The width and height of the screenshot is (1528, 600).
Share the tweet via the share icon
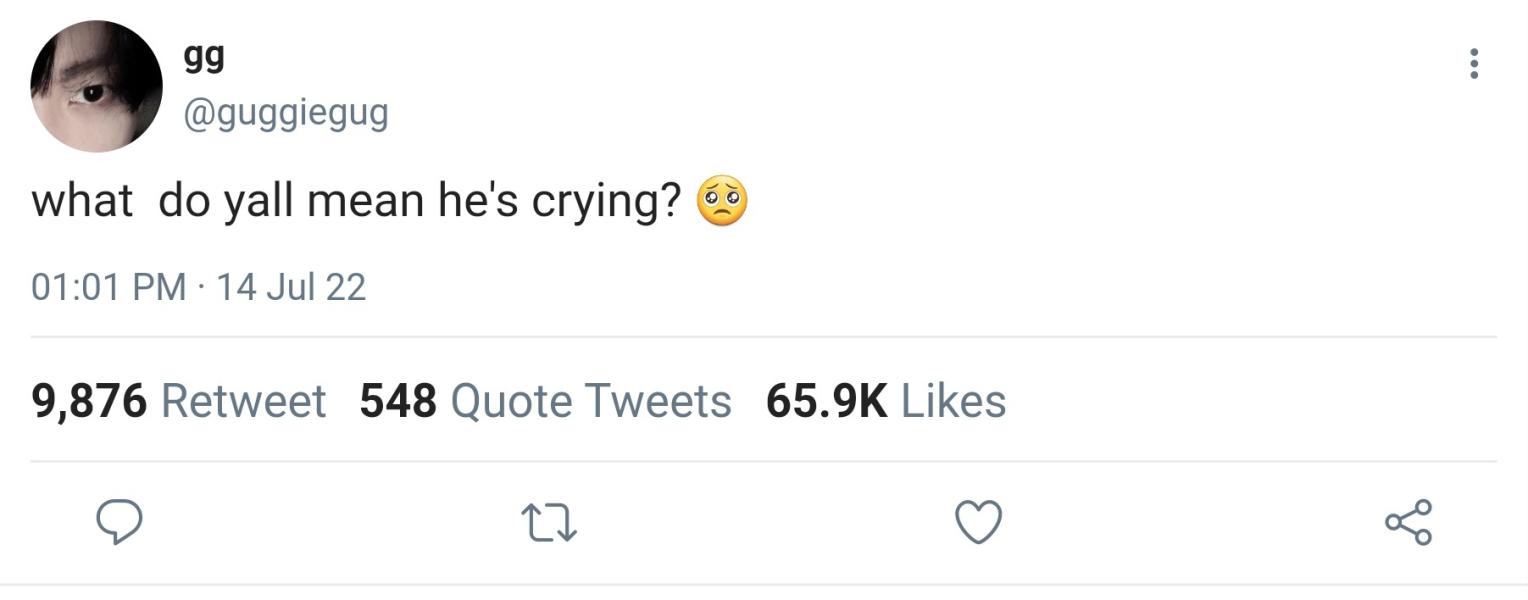1408,522
